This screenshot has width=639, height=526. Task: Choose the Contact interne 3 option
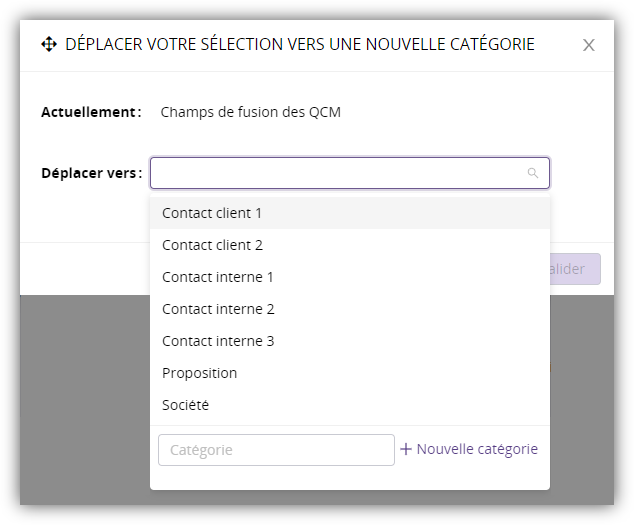point(218,341)
